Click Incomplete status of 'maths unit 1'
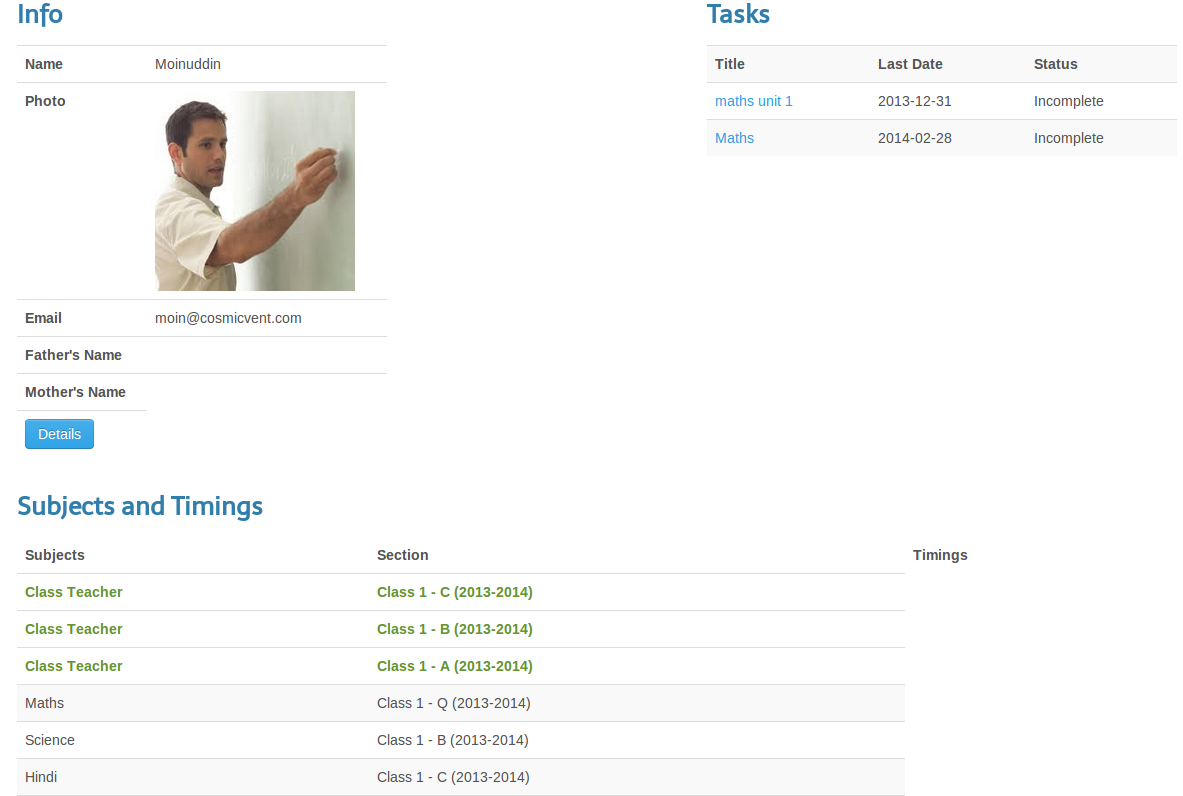Viewport: 1183px width, 796px height. click(1068, 101)
